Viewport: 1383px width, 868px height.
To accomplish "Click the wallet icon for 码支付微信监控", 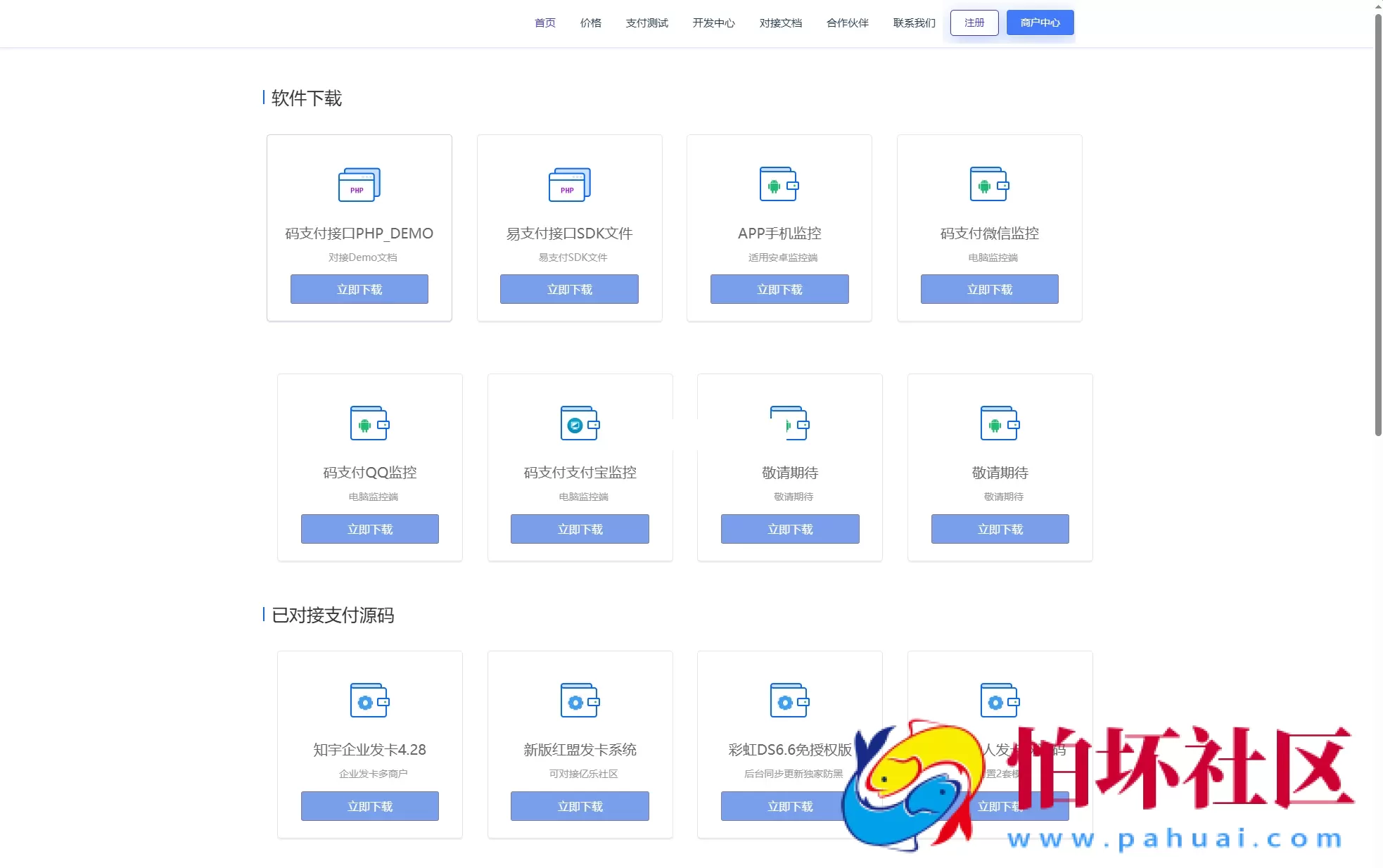I will (x=989, y=184).
